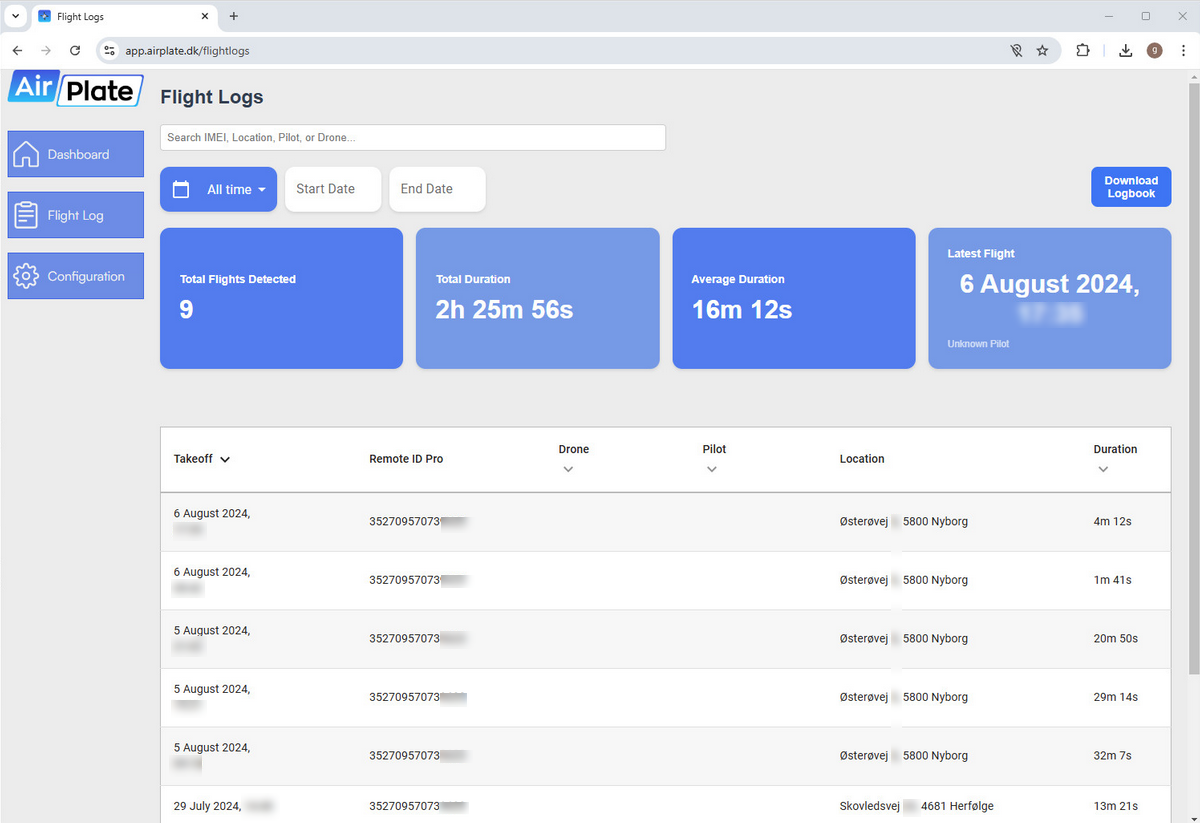Select the flight row with duration 29m 14s
Screen dimensions: 1200x823
tap(665, 697)
